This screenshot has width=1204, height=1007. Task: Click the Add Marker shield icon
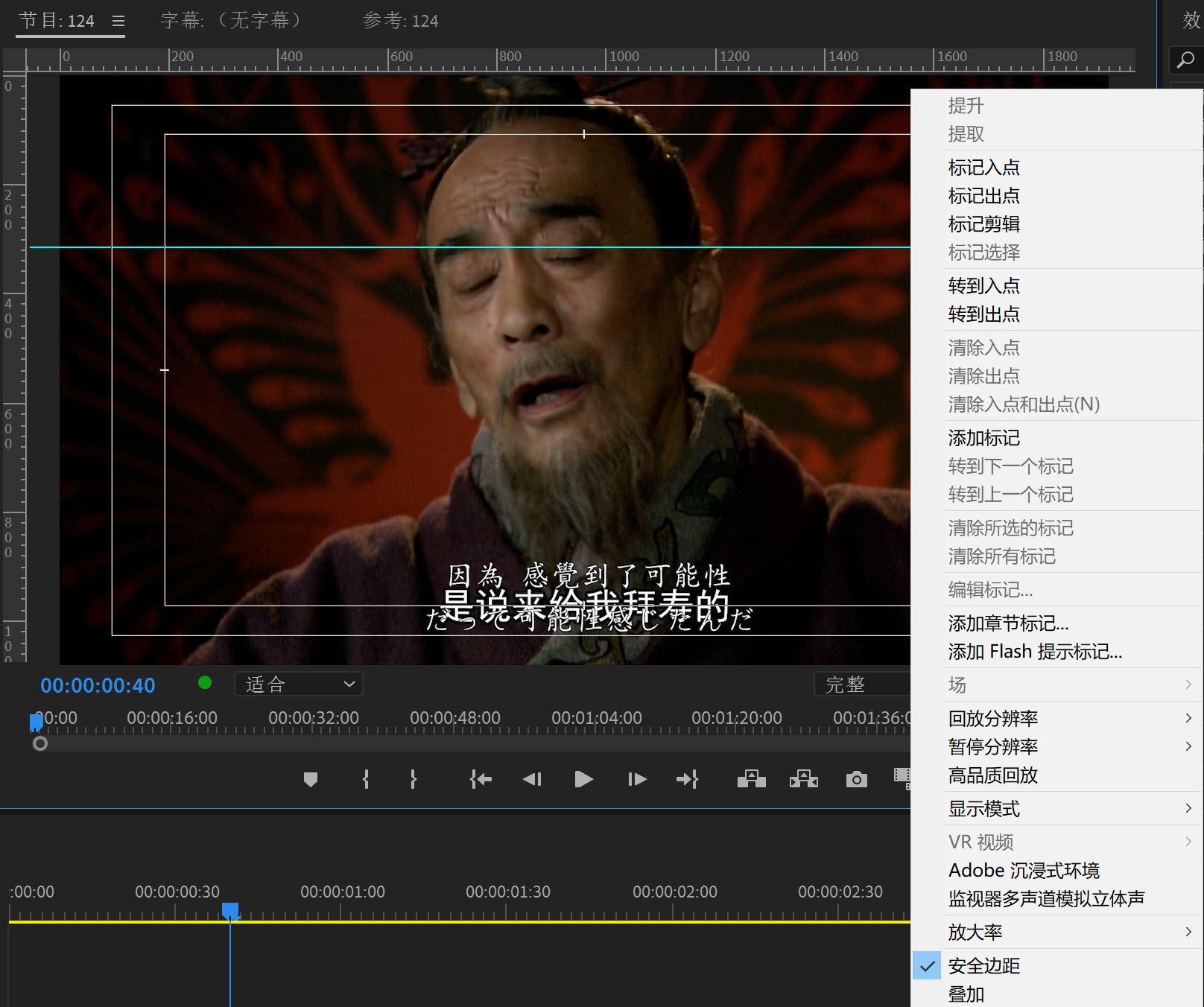point(311,779)
